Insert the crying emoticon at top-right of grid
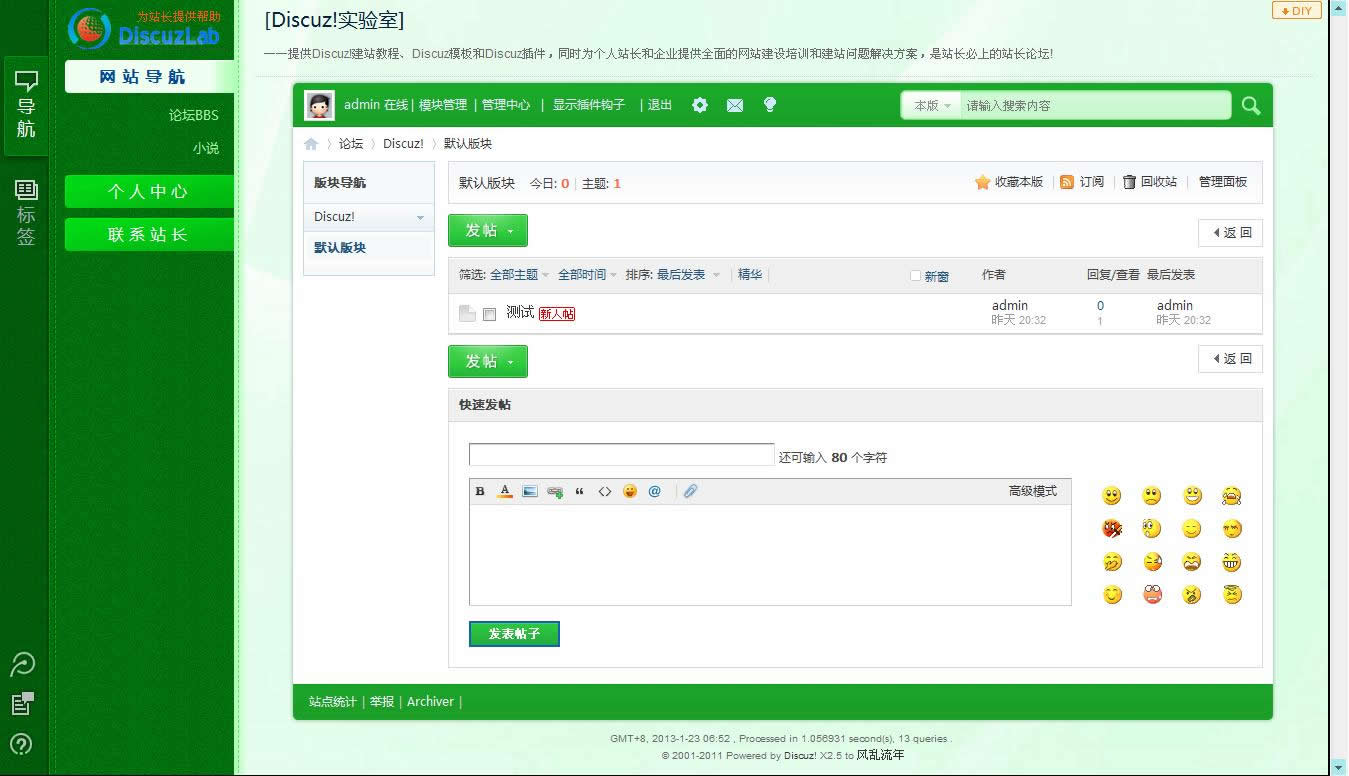The width and height of the screenshot is (1349, 776). 1231,496
